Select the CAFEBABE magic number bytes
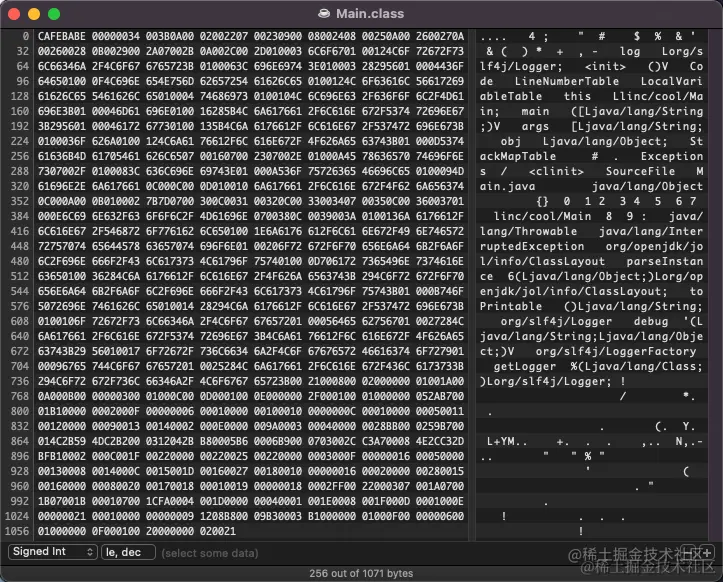The image size is (723, 582). [x=61, y=36]
